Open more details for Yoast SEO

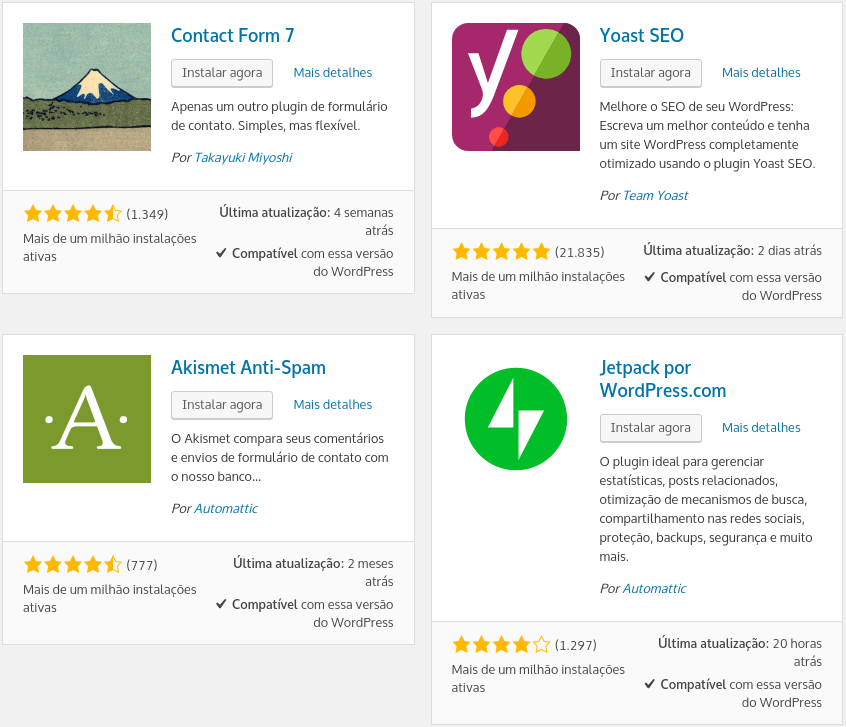point(760,72)
